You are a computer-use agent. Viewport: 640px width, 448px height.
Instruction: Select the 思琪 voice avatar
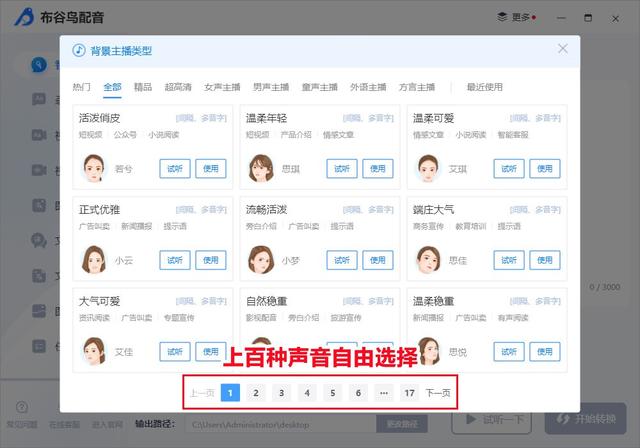pos(260,168)
